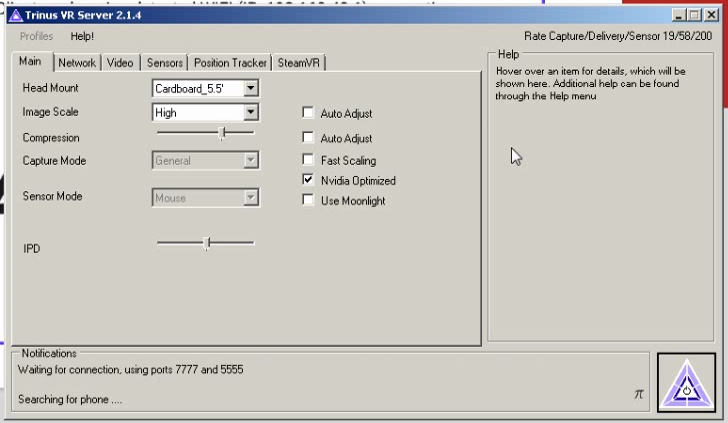Uncheck the Nvidia Optimized checkbox
Screen dimensions: 728x423
pyautogui.click(x=307, y=180)
